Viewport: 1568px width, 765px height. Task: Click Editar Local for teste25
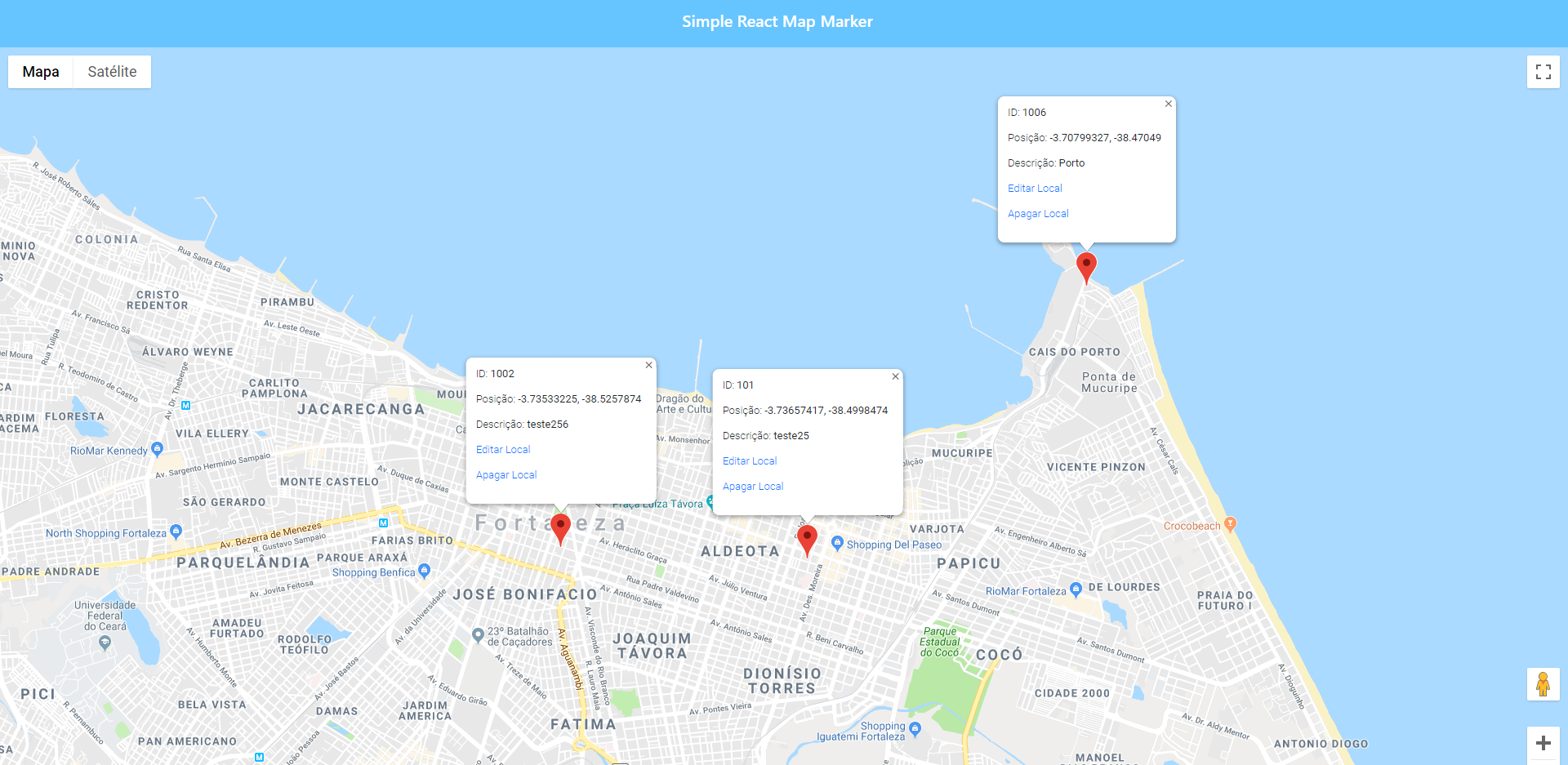tap(750, 461)
